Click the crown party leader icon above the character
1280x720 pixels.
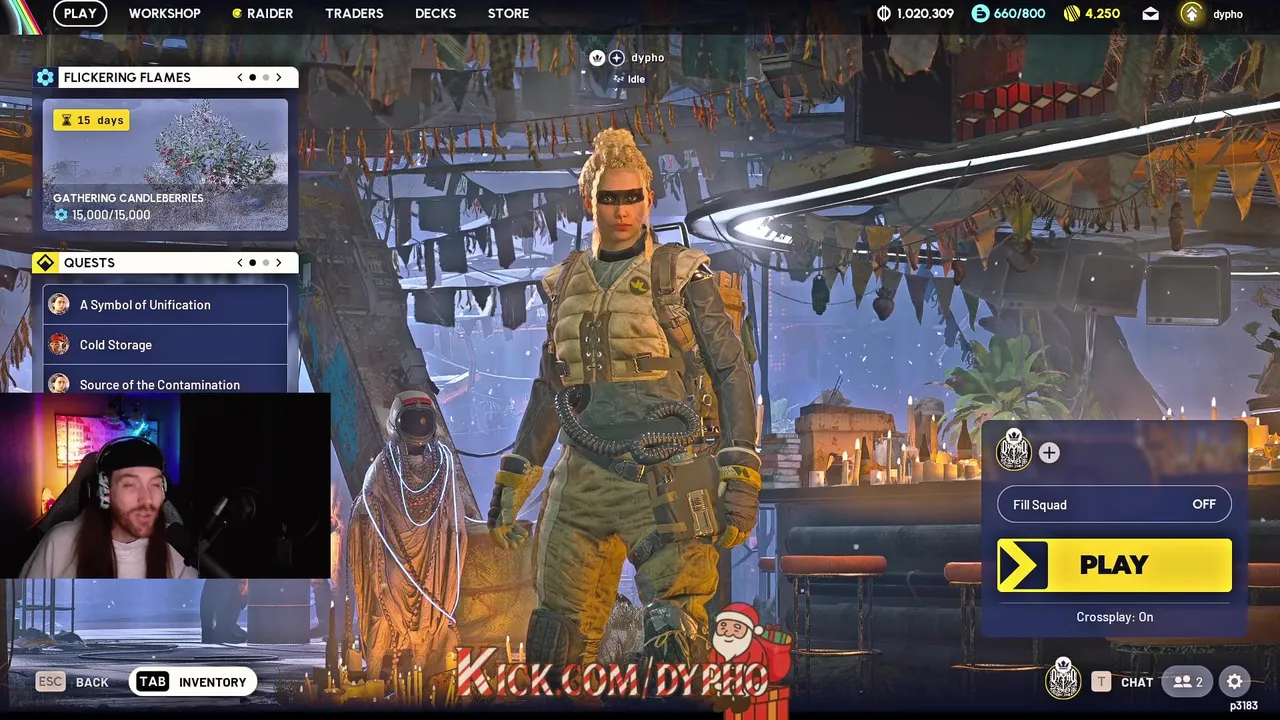click(597, 58)
